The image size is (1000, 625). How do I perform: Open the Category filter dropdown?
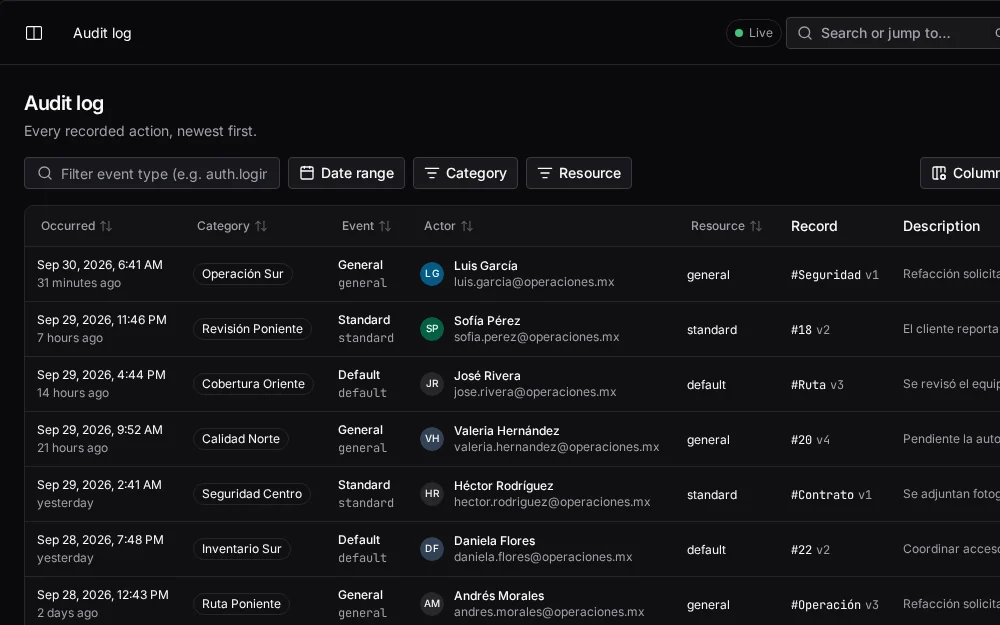[x=466, y=173]
